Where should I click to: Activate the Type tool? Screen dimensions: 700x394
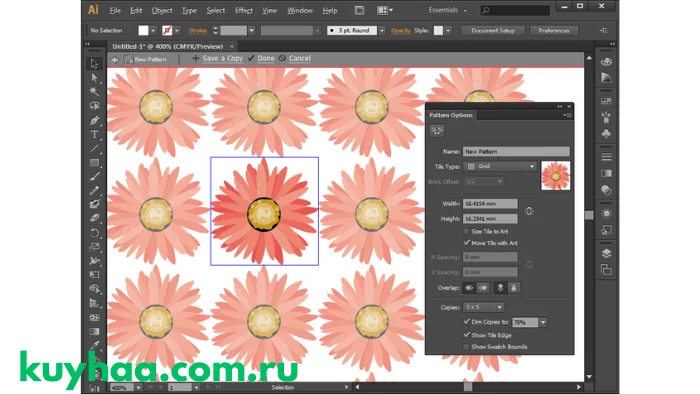tap(94, 134)
